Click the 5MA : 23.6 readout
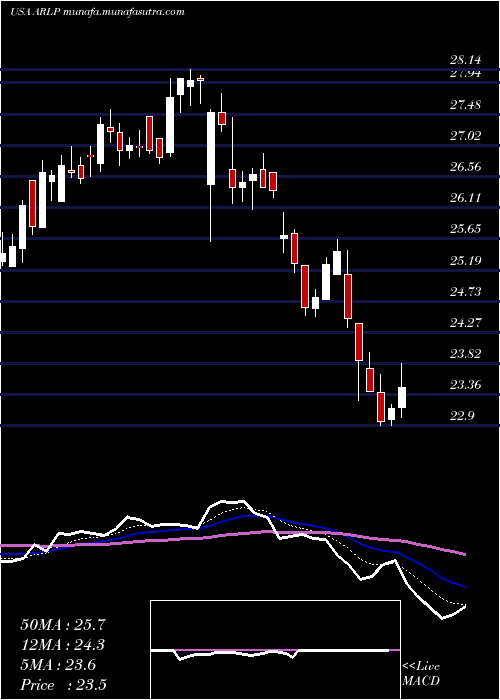Image resolution: width=500 pixels, height=700 pixels. coord(58,665)
